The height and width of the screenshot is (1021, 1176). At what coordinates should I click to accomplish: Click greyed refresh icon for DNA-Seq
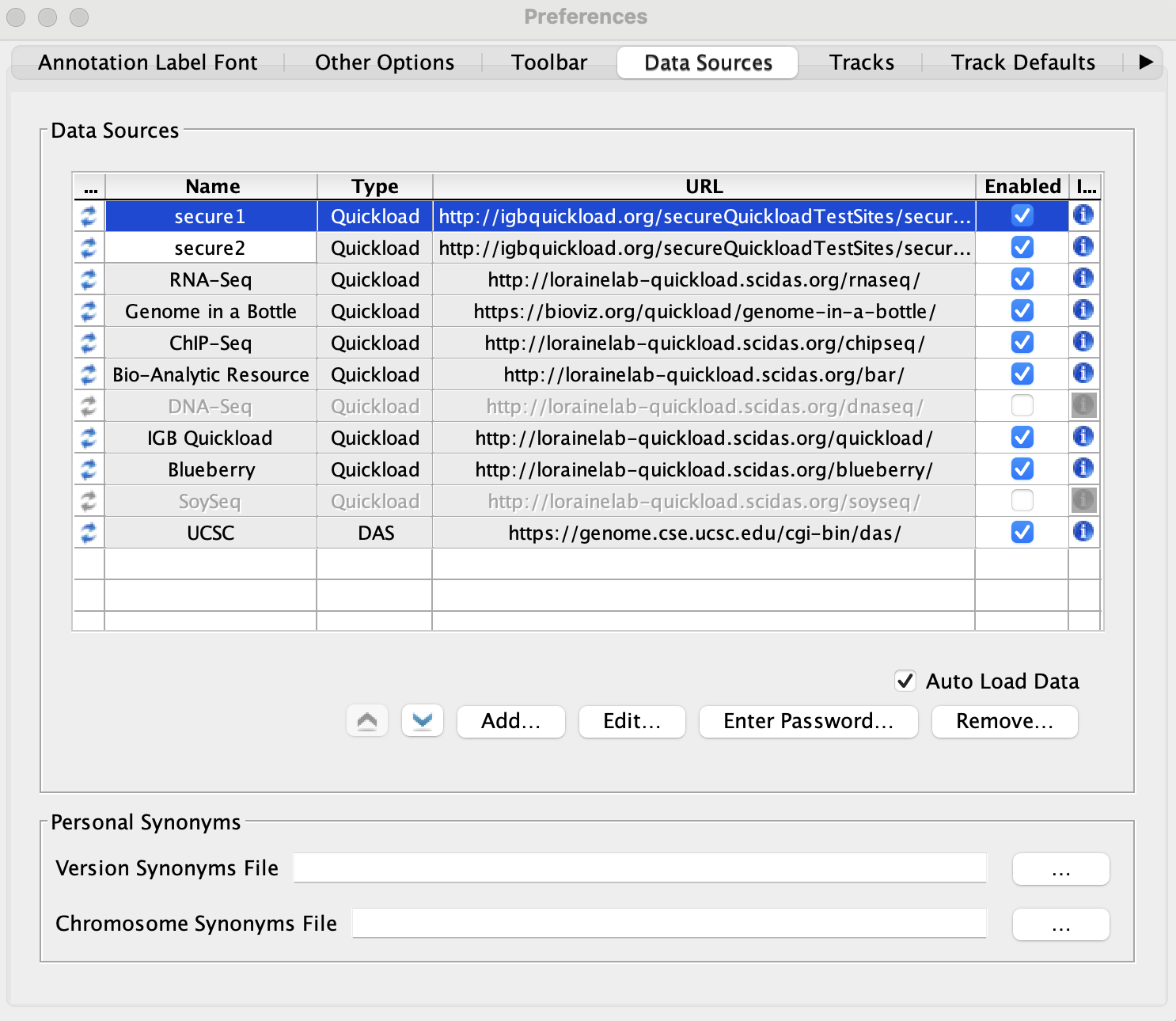pos(89,406)
